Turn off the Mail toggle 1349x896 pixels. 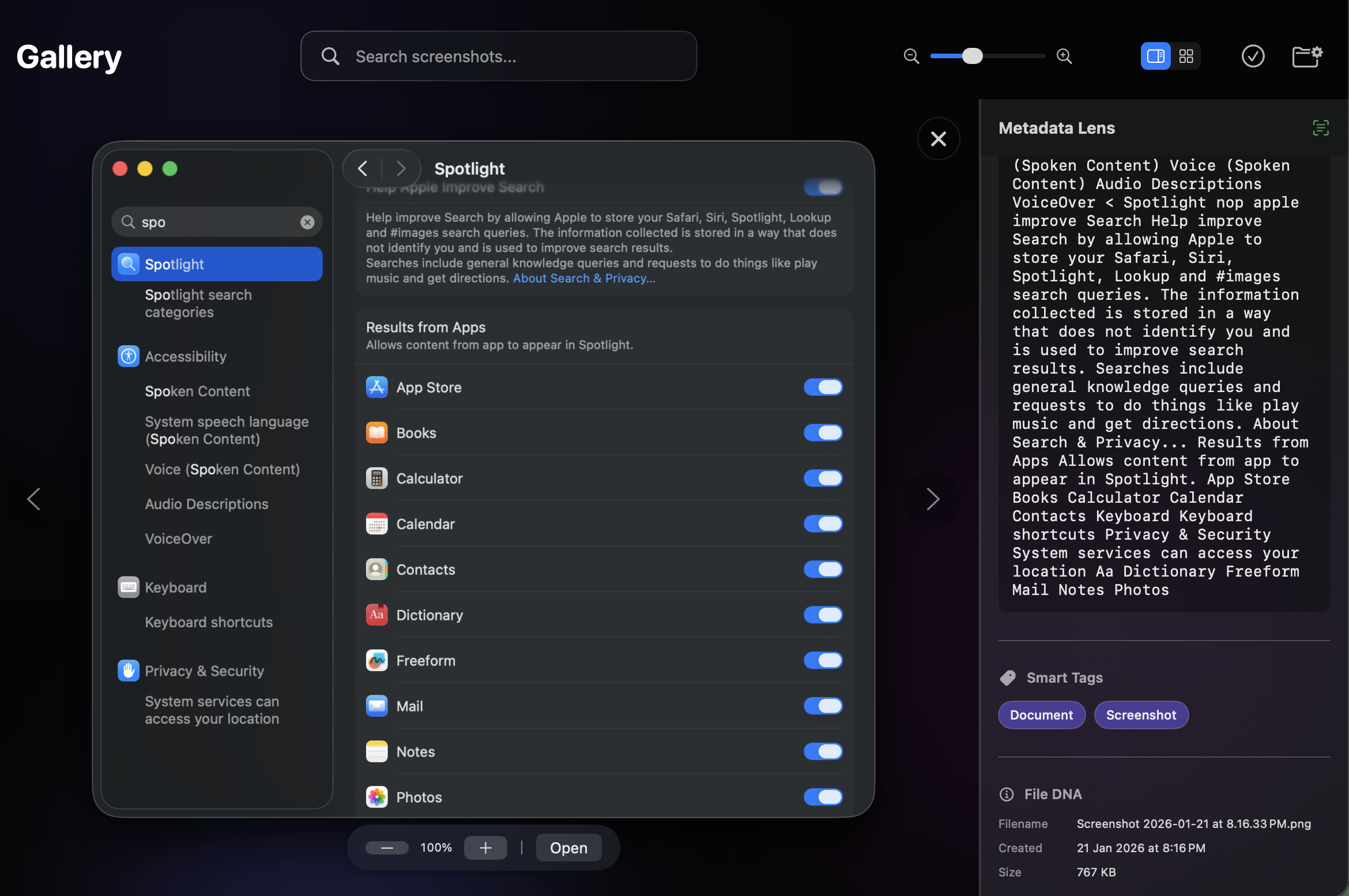point(823,706)
